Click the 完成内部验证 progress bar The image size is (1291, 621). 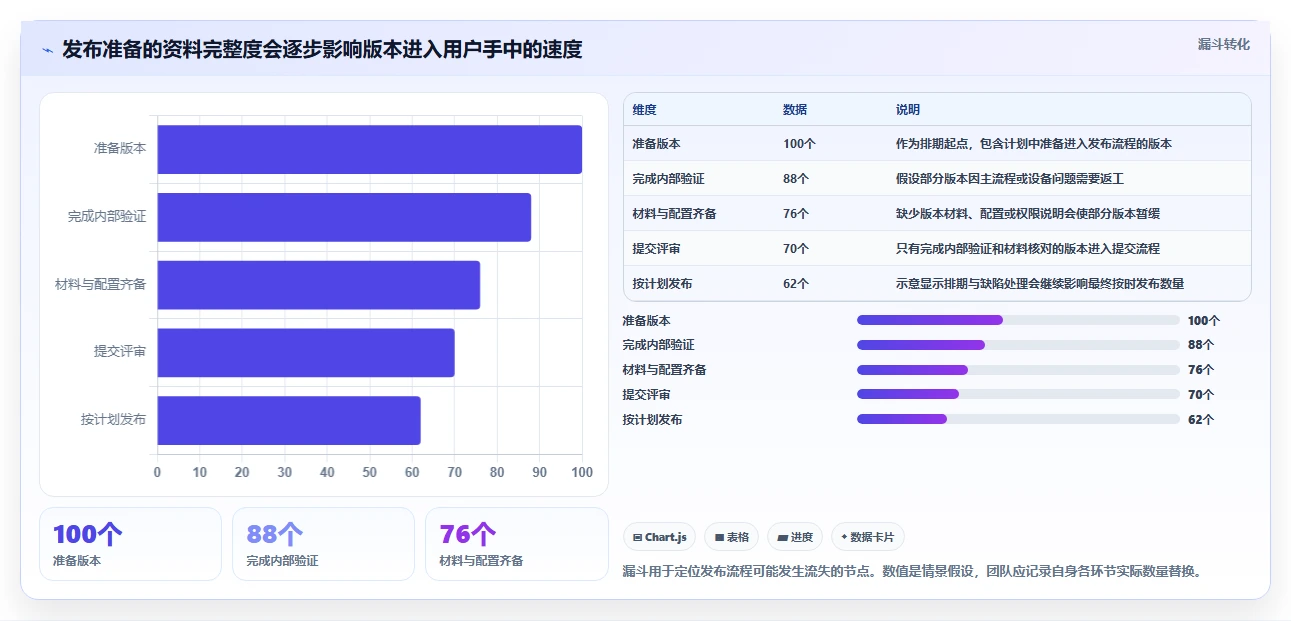click(1018, 345)
